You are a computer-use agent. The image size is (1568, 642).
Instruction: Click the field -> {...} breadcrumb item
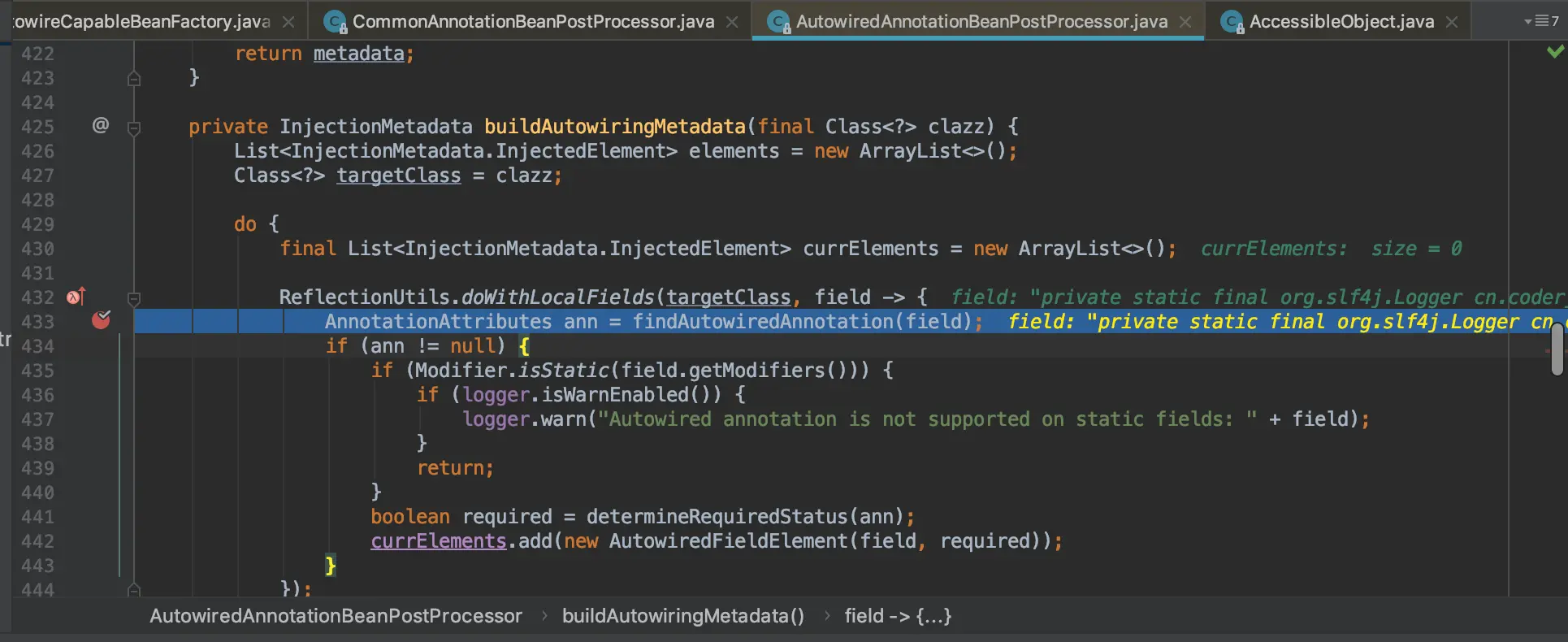coord(898,616)
